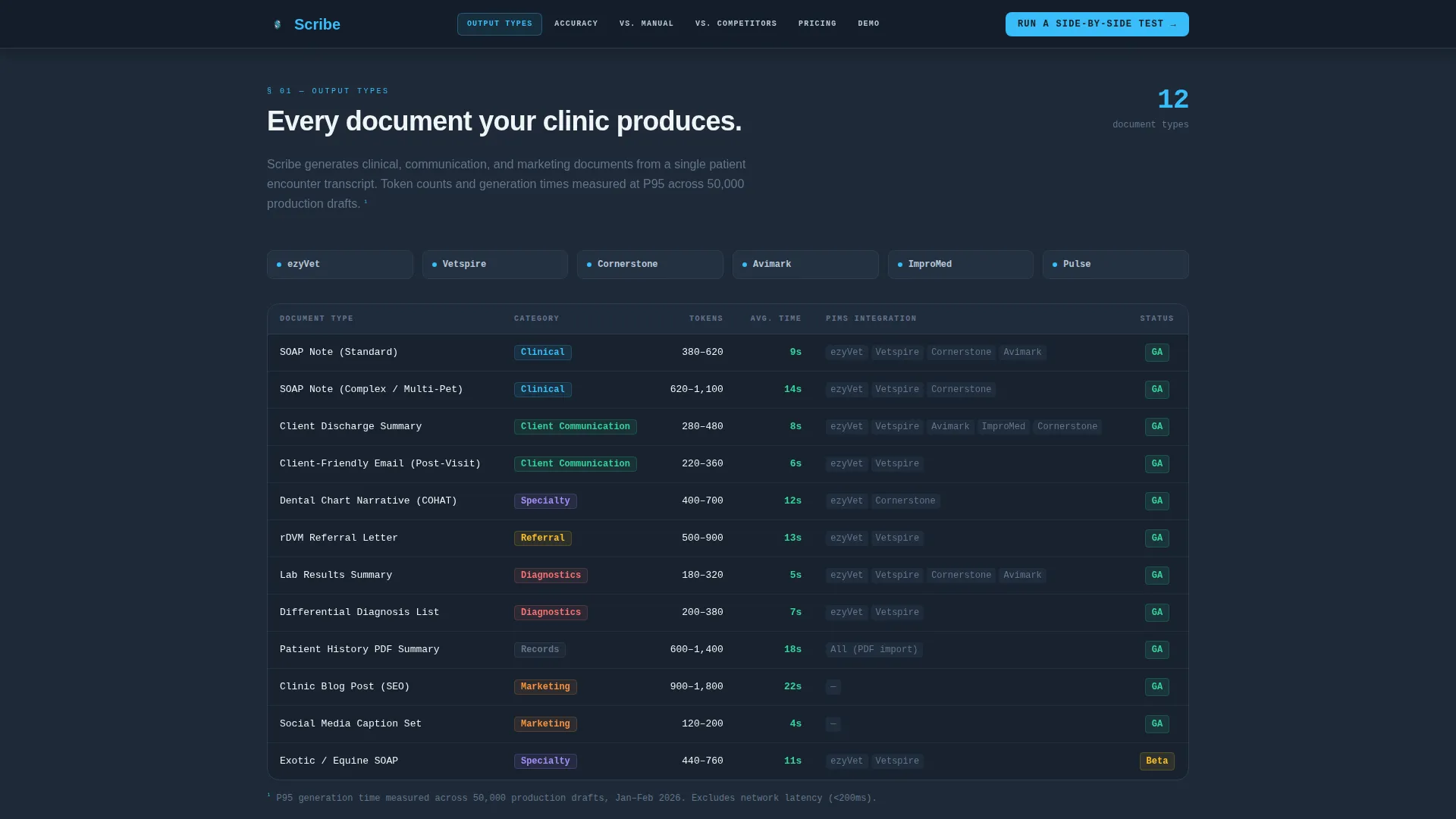The width and height of the screenshot is (1456, 819).
Task: Select the Output Types nav tab
Action: click(x=500, y=24)
